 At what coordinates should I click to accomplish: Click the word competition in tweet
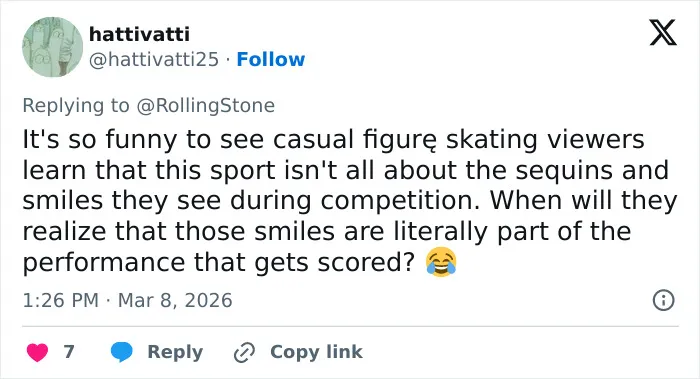tap(400, 201)
